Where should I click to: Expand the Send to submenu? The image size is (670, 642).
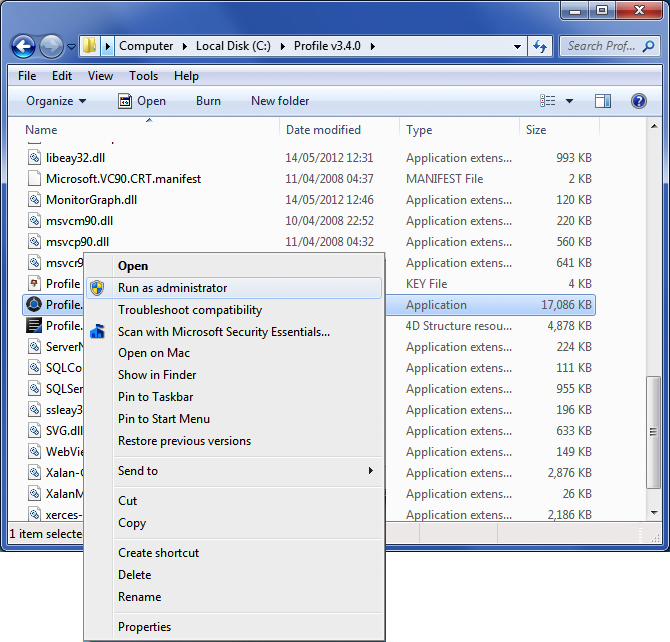[234, 471]
